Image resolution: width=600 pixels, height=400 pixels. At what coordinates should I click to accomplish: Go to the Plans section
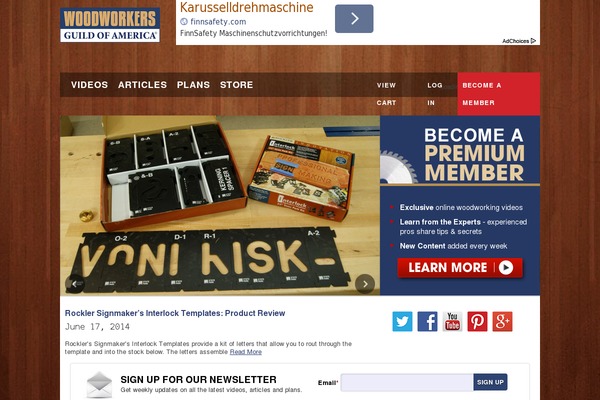point(193,85)
